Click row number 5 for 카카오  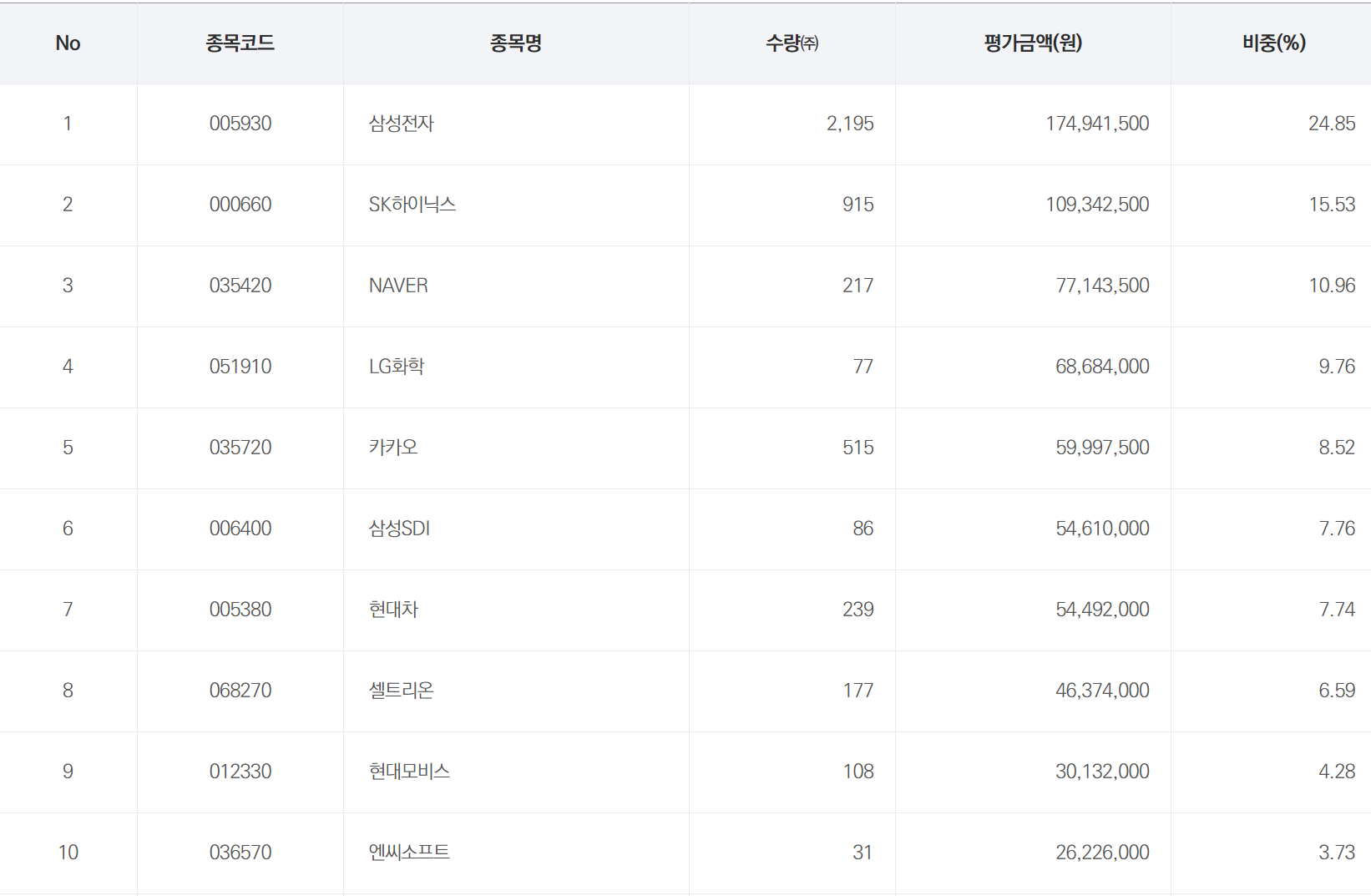68,448
